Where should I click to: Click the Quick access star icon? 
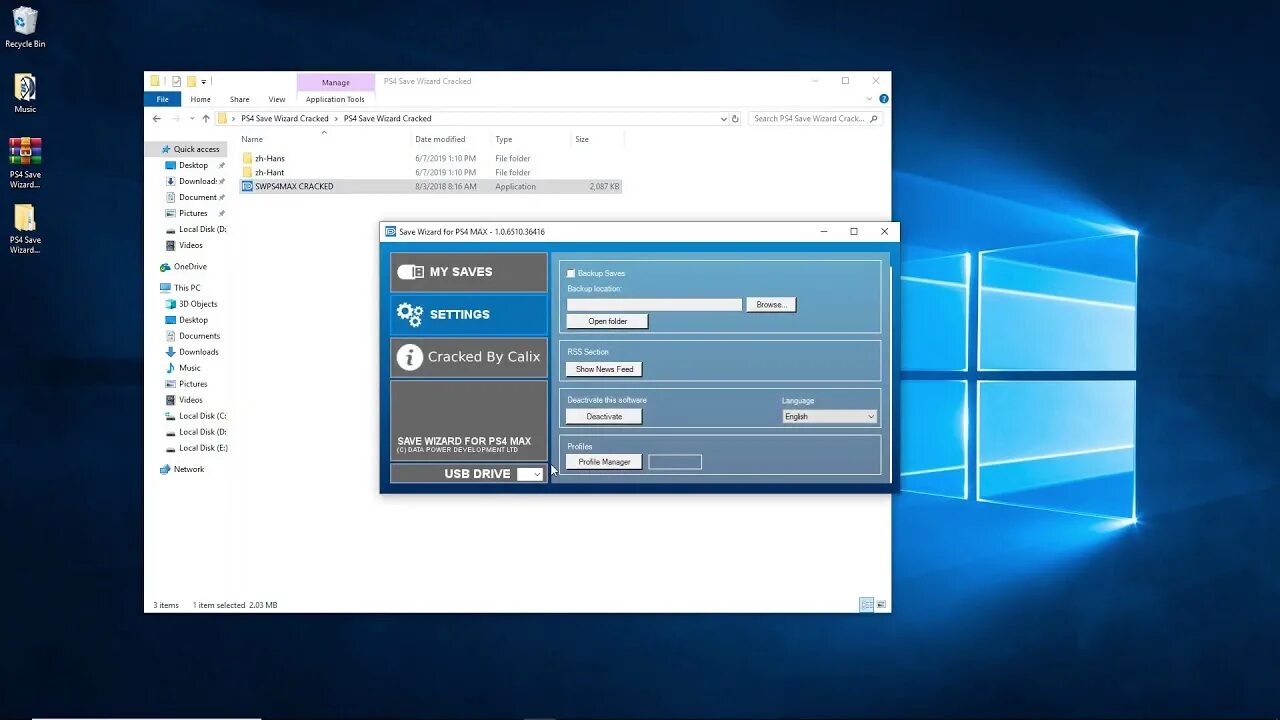166,149
